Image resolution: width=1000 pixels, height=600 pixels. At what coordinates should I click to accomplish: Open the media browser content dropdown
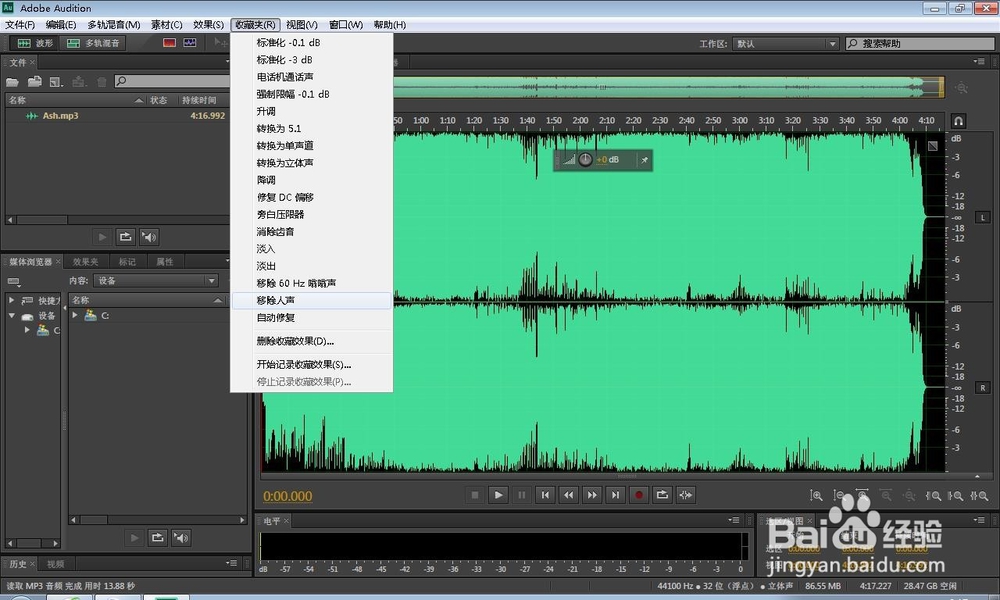point(156,281)
